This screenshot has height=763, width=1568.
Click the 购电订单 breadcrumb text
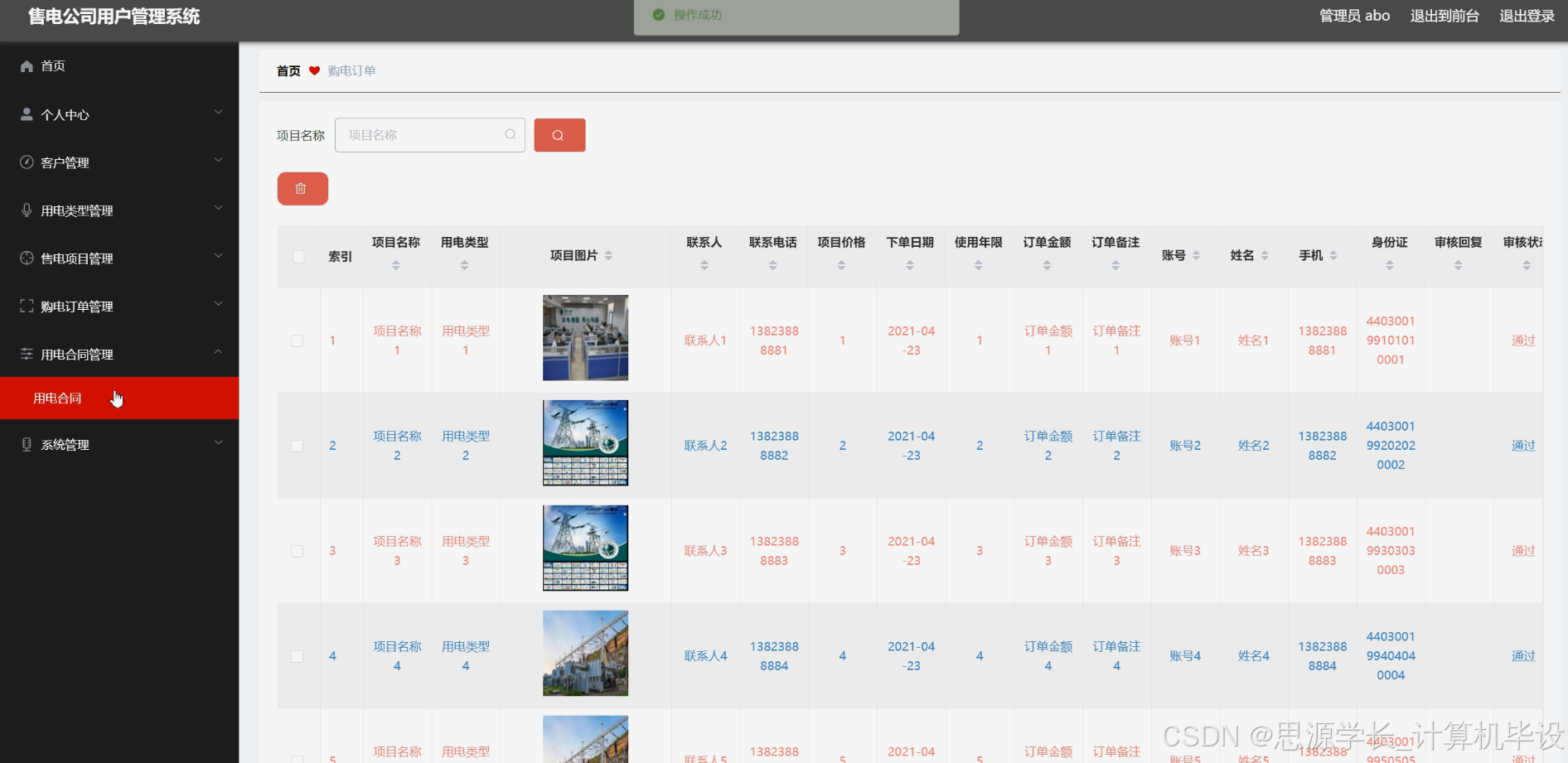351,71
